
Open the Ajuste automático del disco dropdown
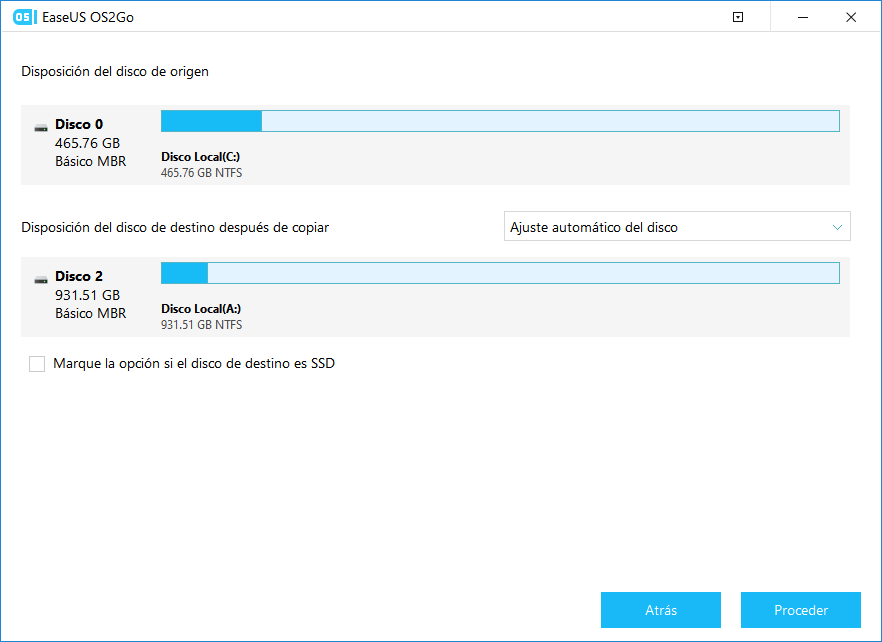pyautogui.click(x=677, y=227)
